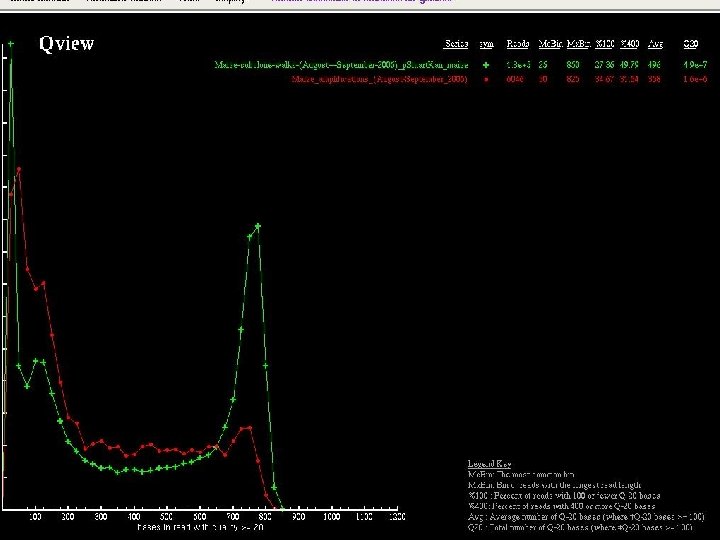
Task: Click the 1200 tick on the x-axis
Action: coord(397,517)
